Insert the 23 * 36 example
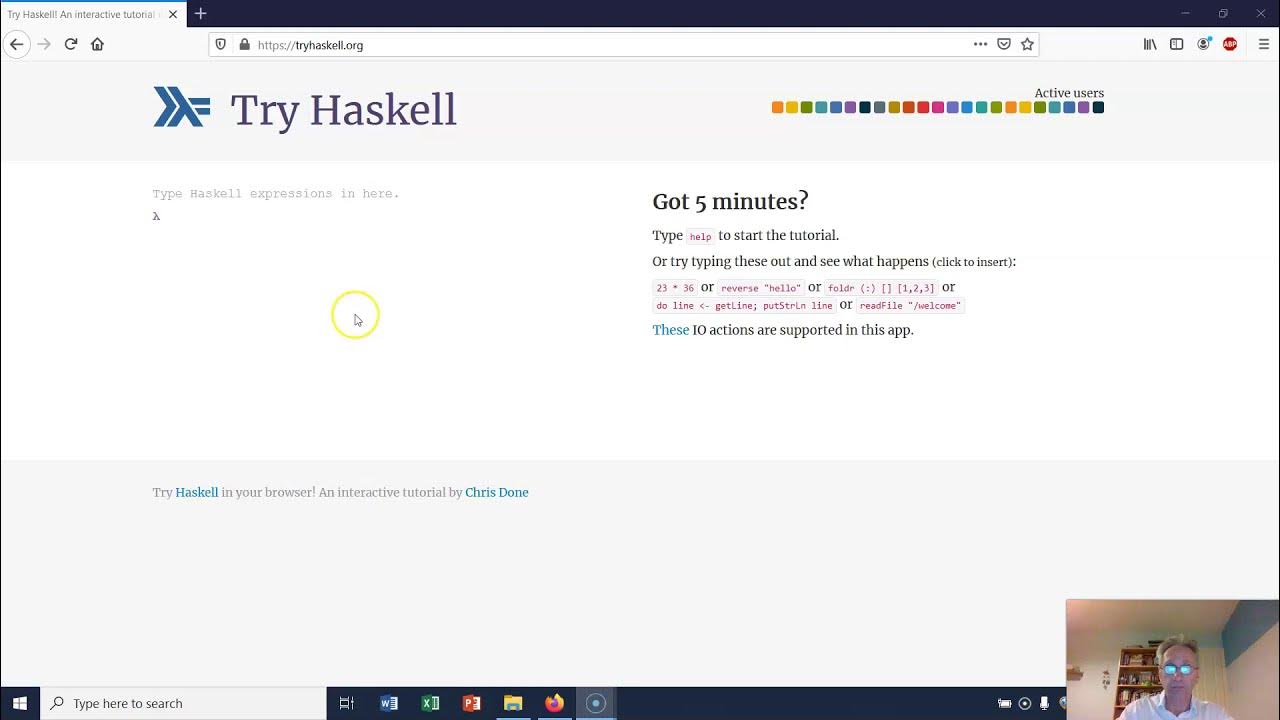This screenshot has width=1280, height=720. (x=675, y=288)
